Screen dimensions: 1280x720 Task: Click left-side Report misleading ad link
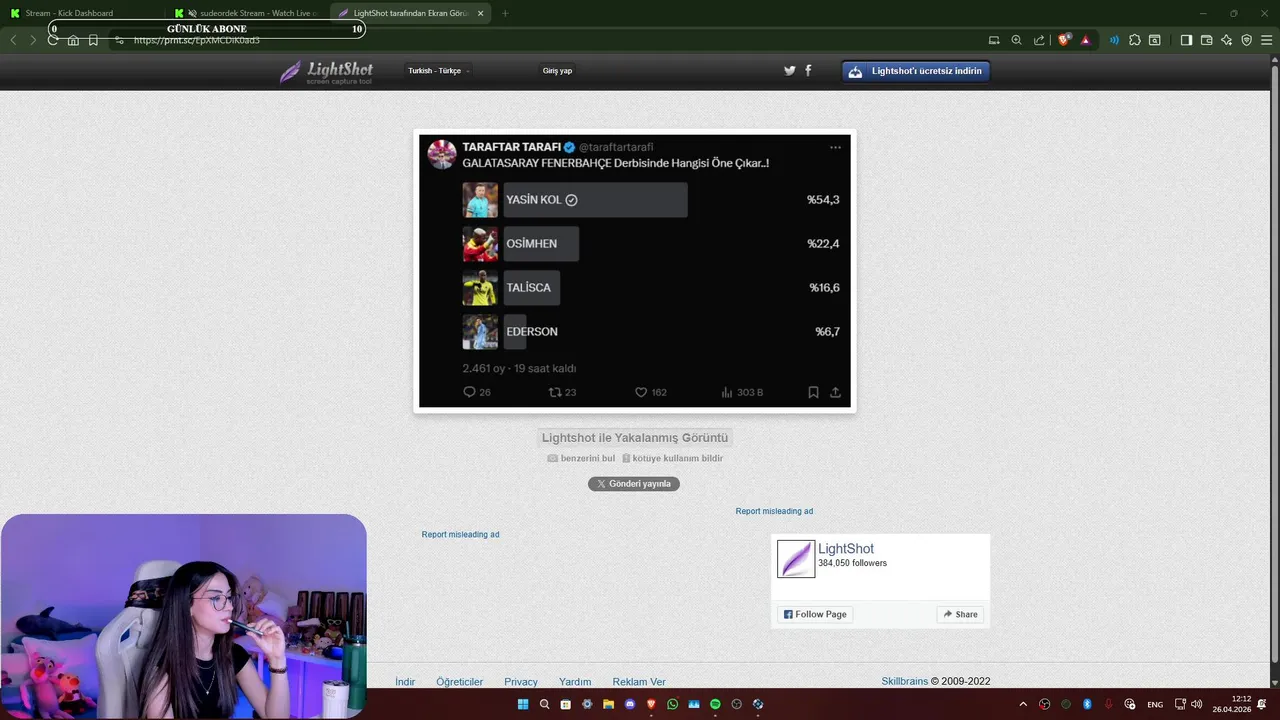click(x=460, y=534)
